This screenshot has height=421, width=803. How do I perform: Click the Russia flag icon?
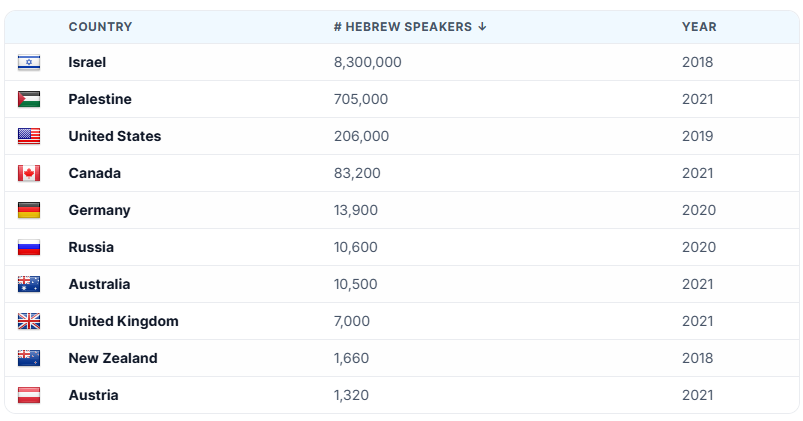[x=29, y=247]
